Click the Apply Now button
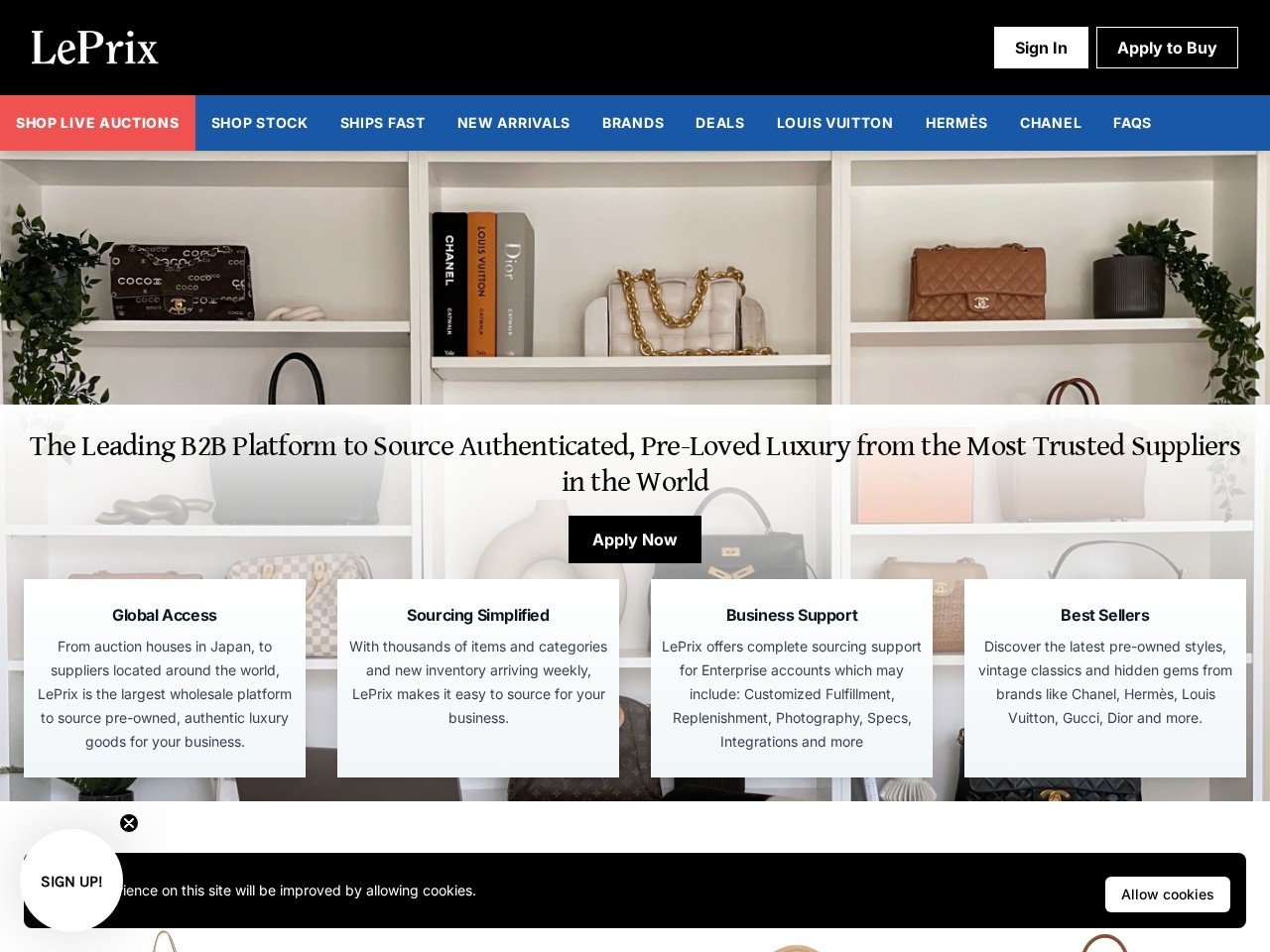 click(x=635, y=539)
